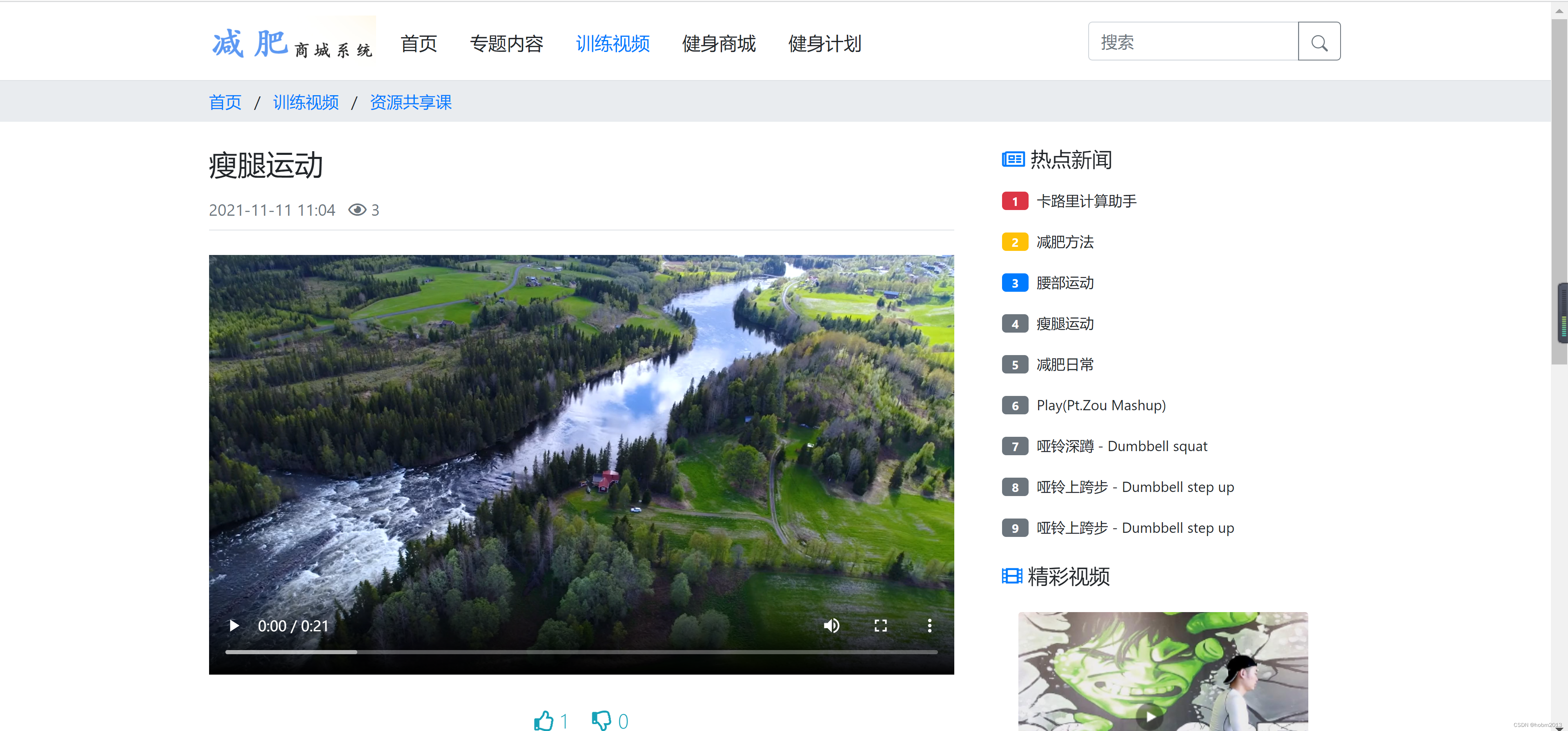The width and height of the screenshot is (1568, 731).
Task: Click the video time 0:00 / 0:21
Action: coord(294,626)
